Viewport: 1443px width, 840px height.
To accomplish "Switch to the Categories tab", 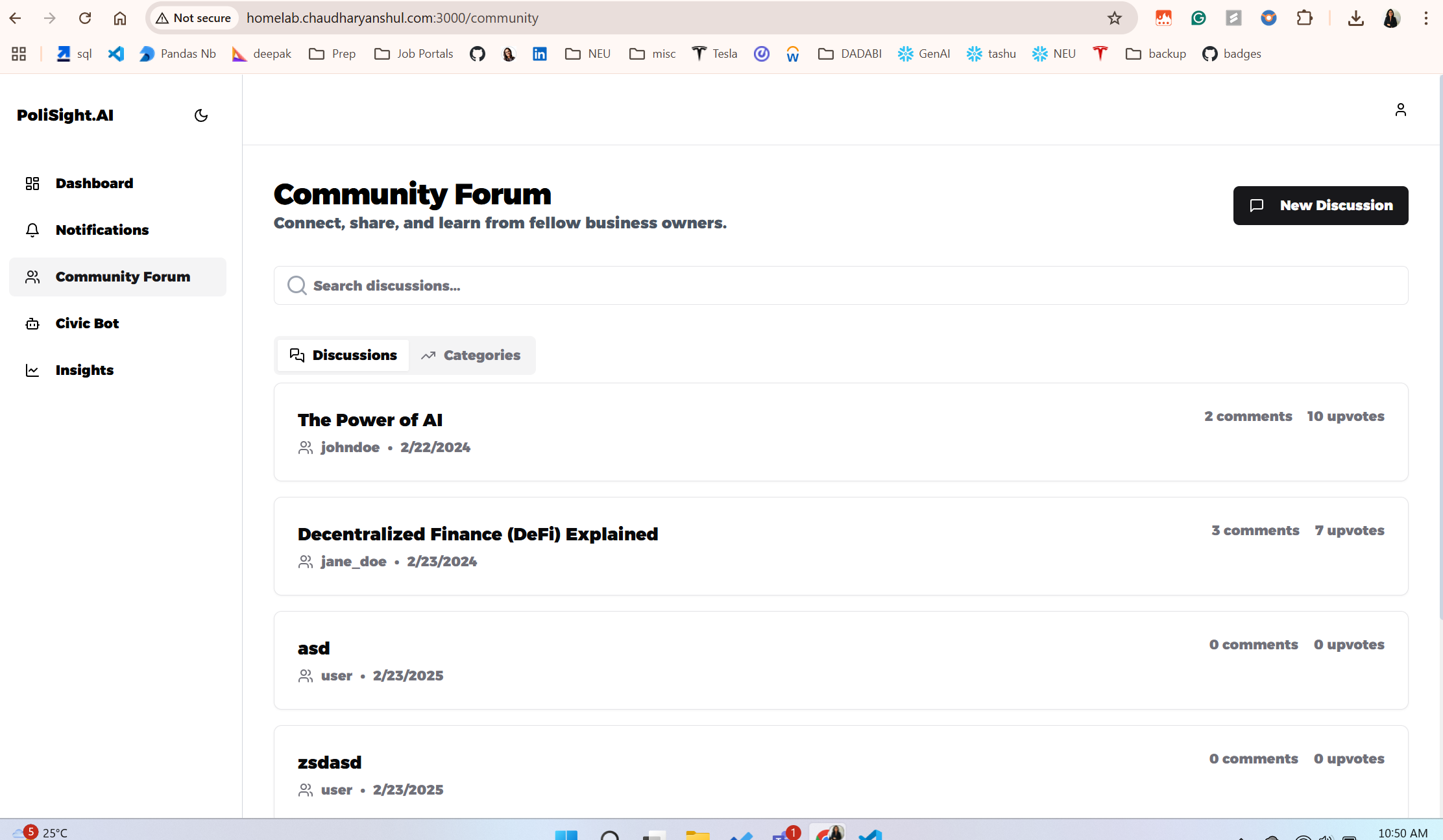I will tap(471, 355).
